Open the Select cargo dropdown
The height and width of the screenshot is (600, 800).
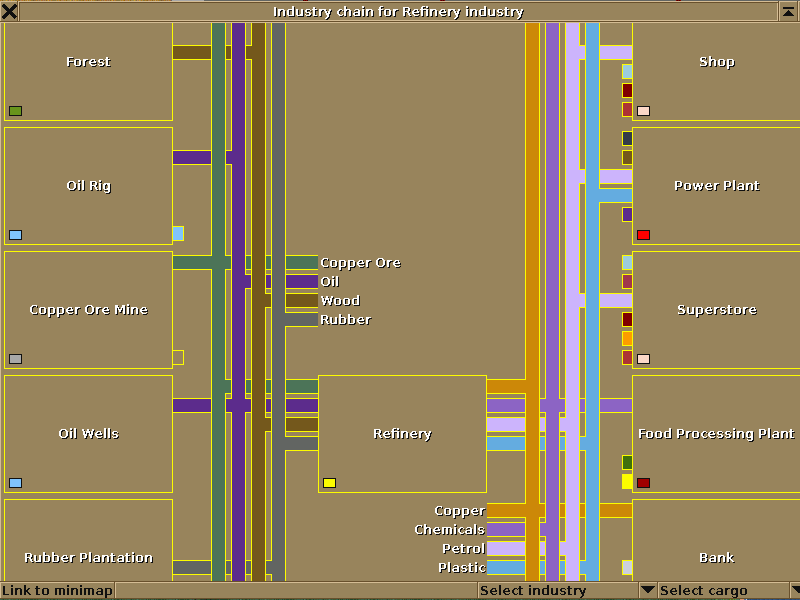tap(729, 590)
